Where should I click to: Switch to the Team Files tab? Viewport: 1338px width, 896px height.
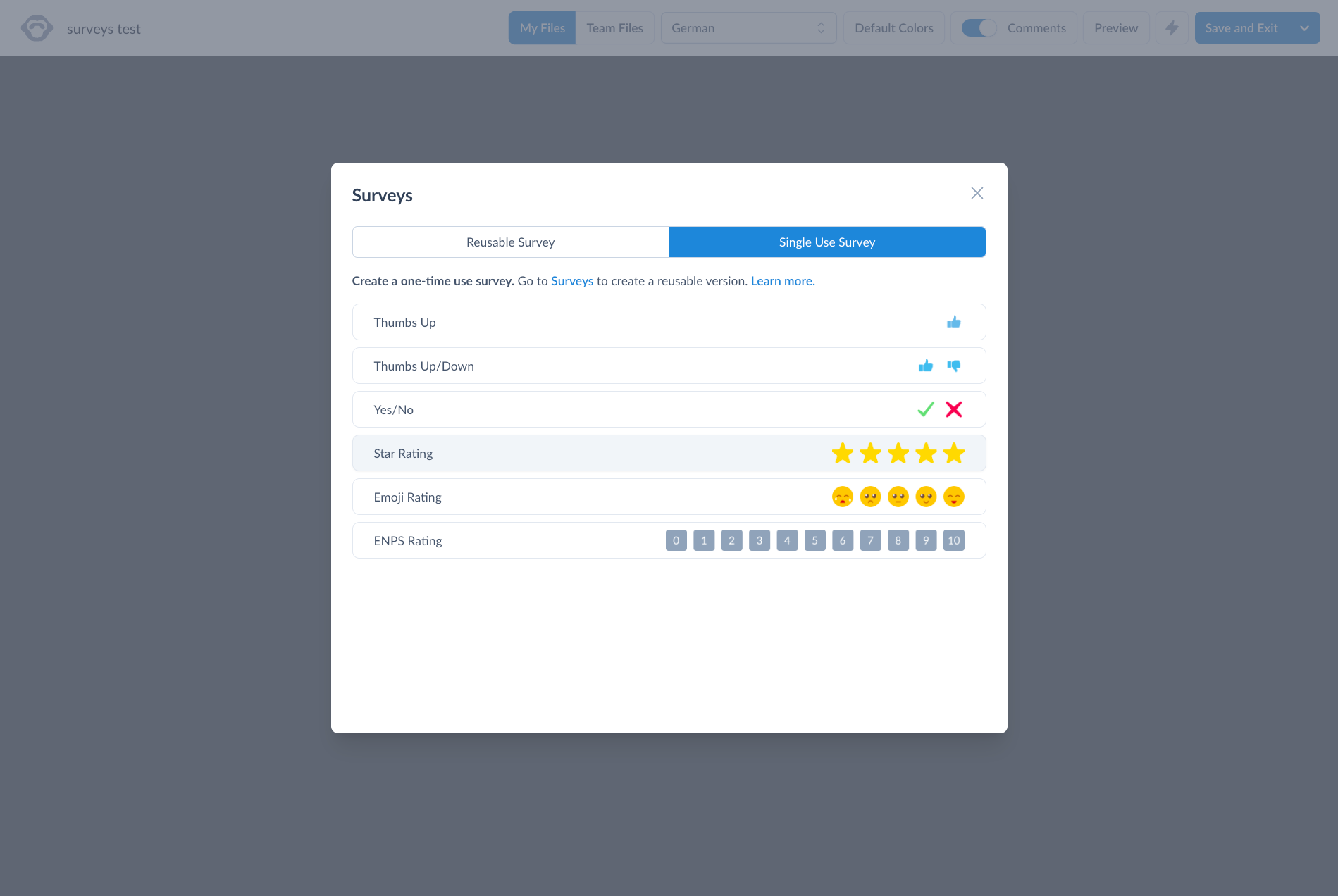tap(614, 27)
